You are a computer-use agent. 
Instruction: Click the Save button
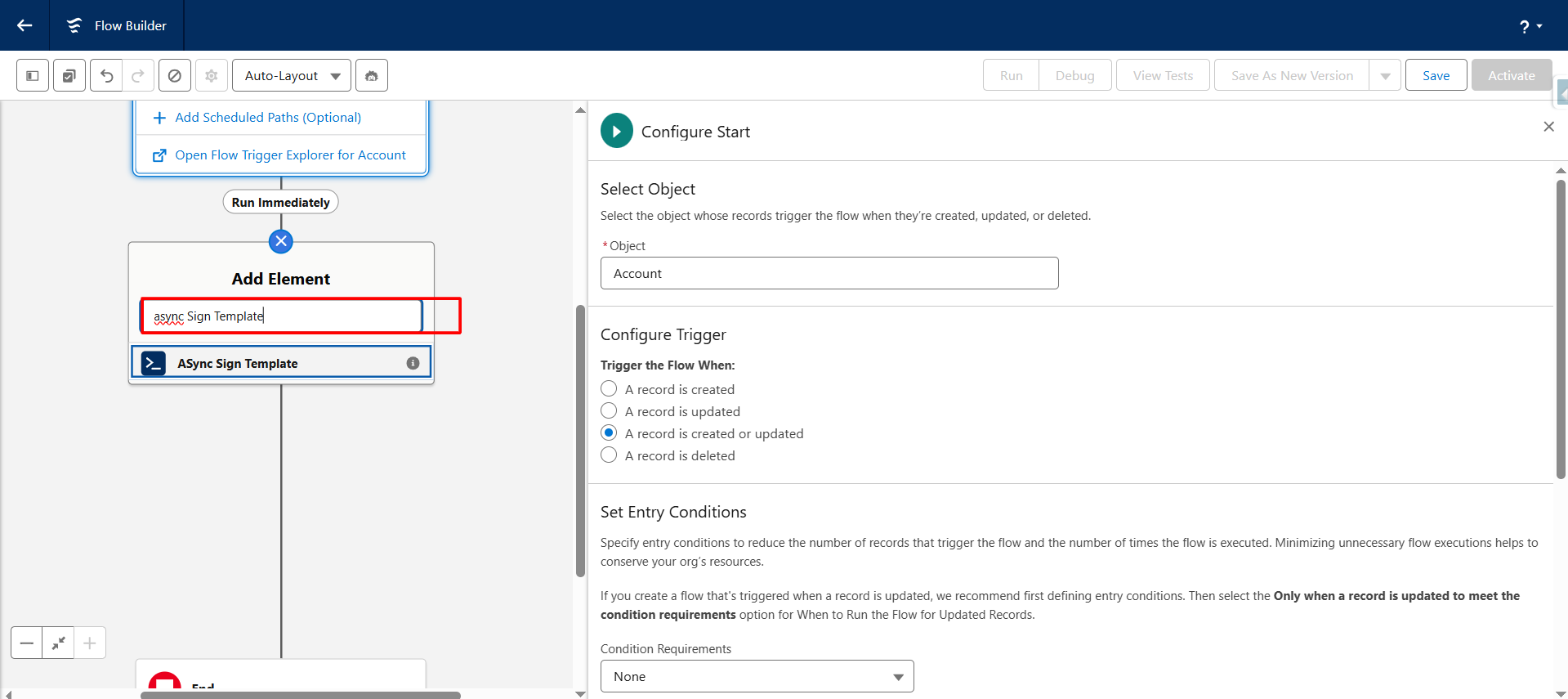pos(1436,76)
